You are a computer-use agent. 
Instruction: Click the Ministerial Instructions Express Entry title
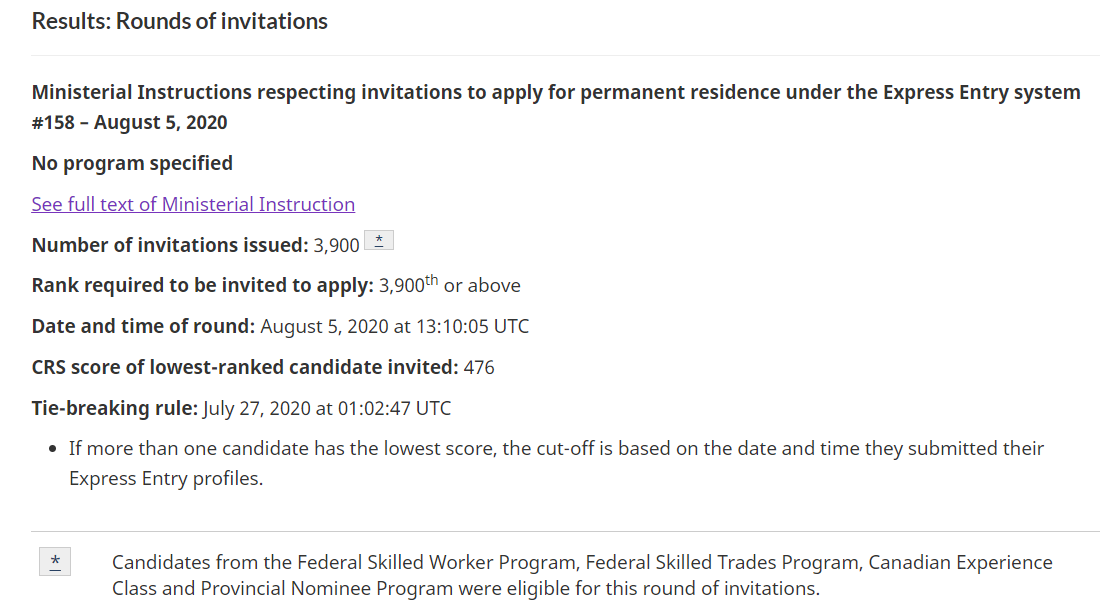pos(556,93)
